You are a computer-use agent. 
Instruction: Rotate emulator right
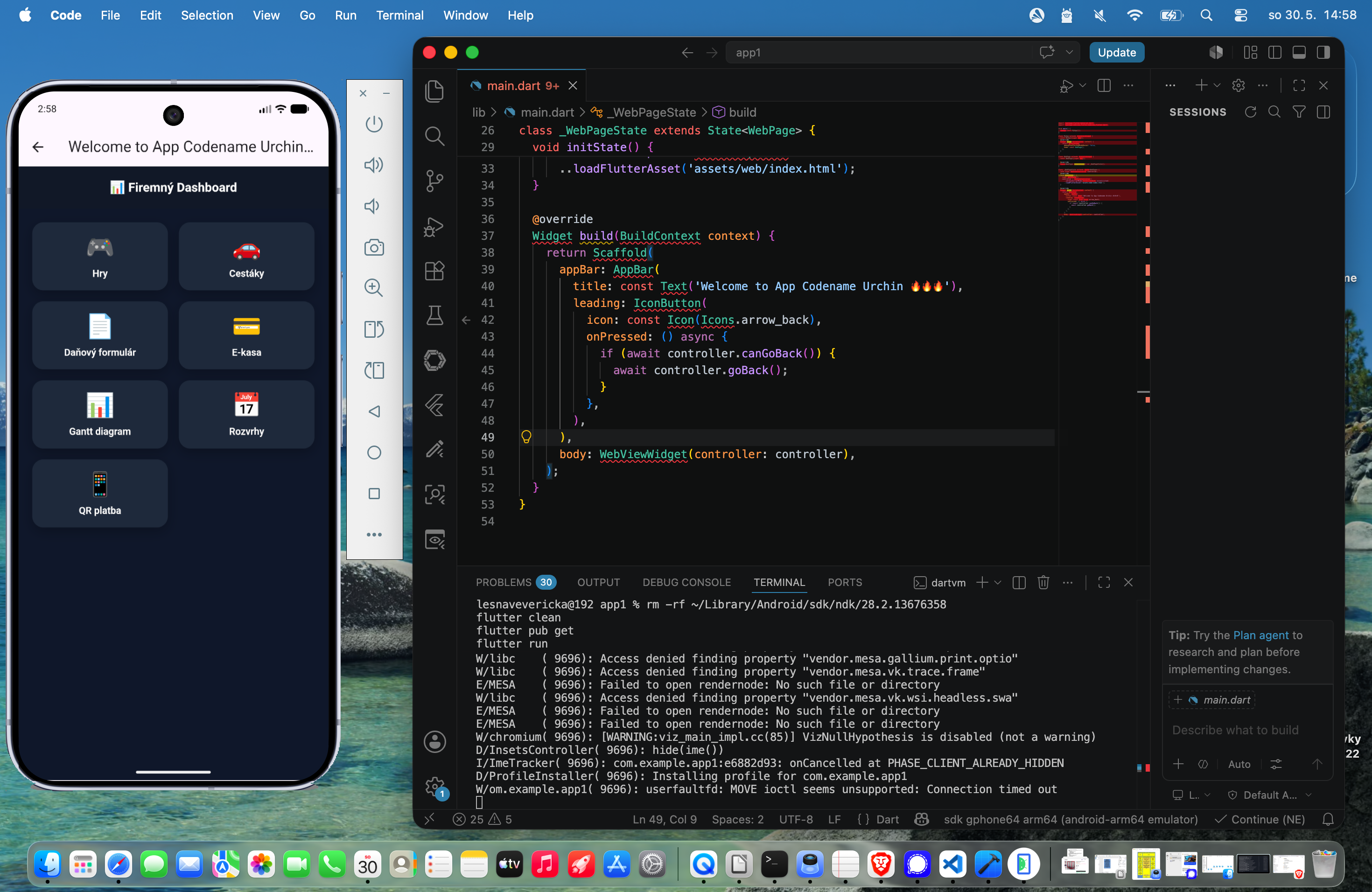(x=374, y=370)
